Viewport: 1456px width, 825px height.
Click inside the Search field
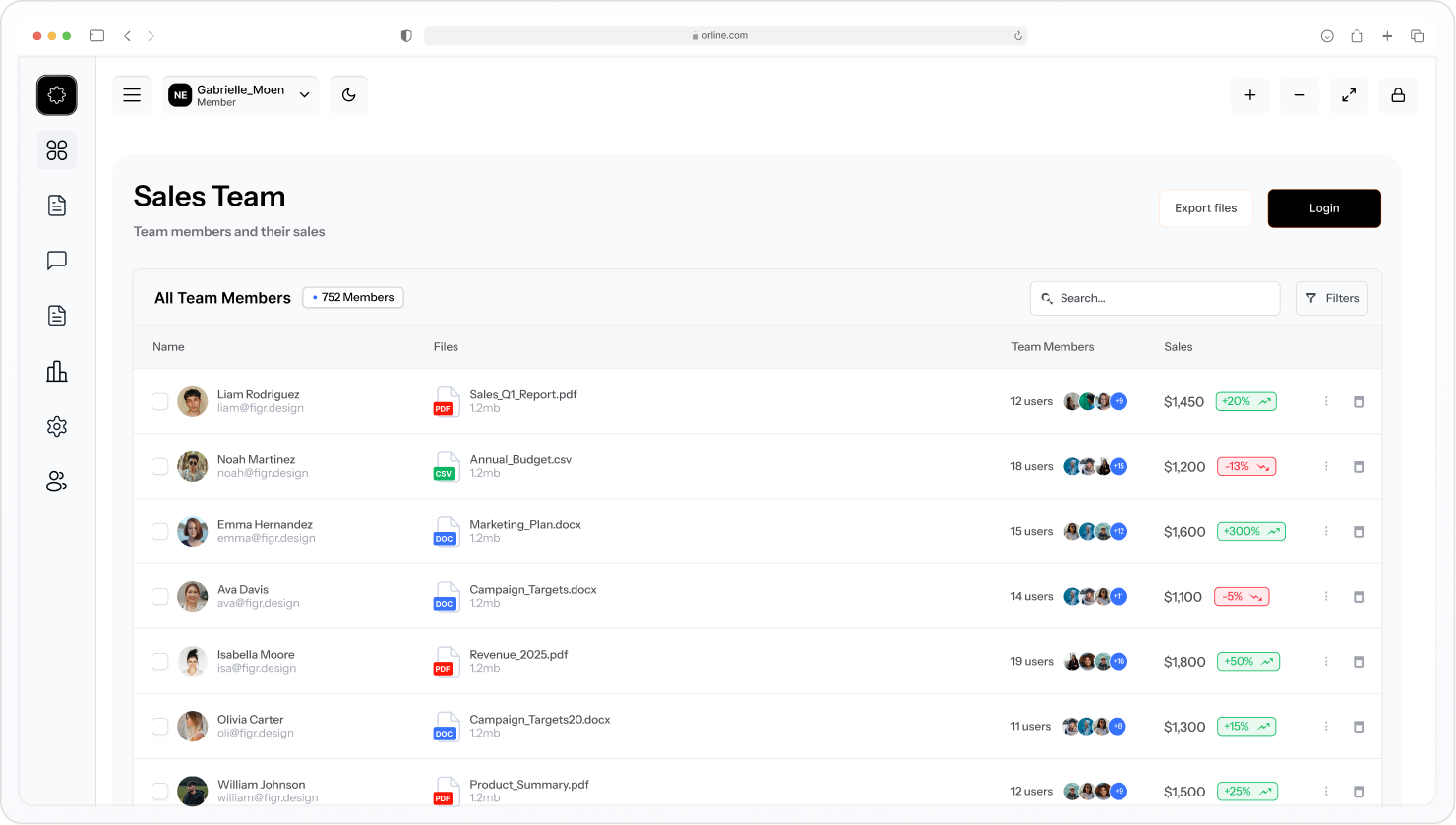(1154, 298)
